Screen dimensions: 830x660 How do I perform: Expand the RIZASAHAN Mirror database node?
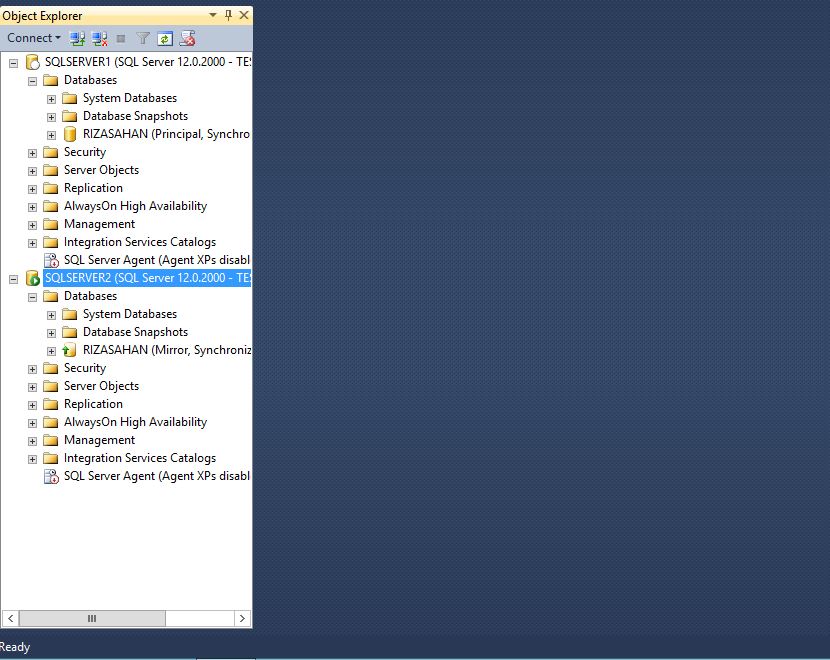pos(51,350)
